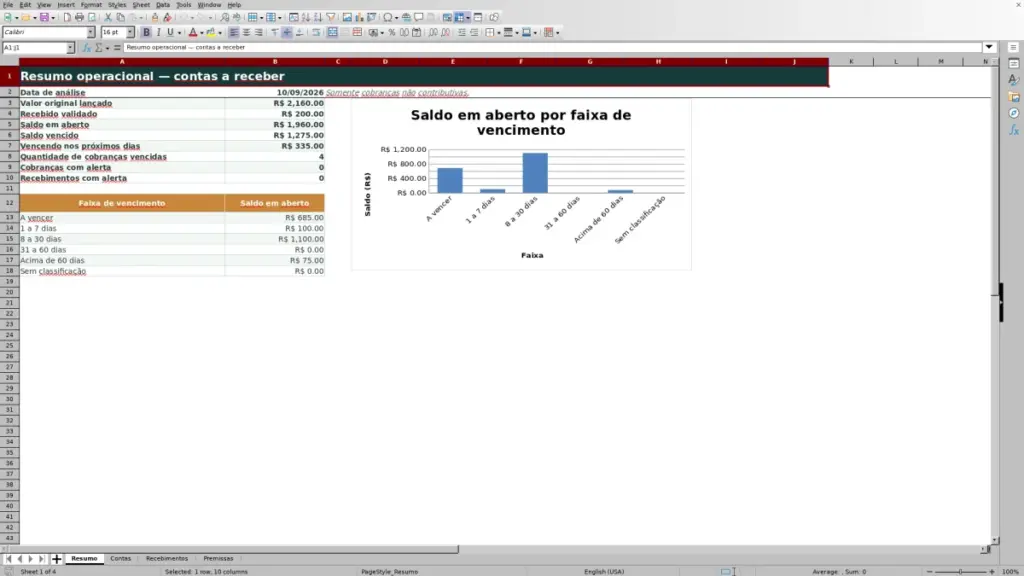Open the Font Size dropdown arrow
This screenshot has width=1024, height=576.
[130, 32]
